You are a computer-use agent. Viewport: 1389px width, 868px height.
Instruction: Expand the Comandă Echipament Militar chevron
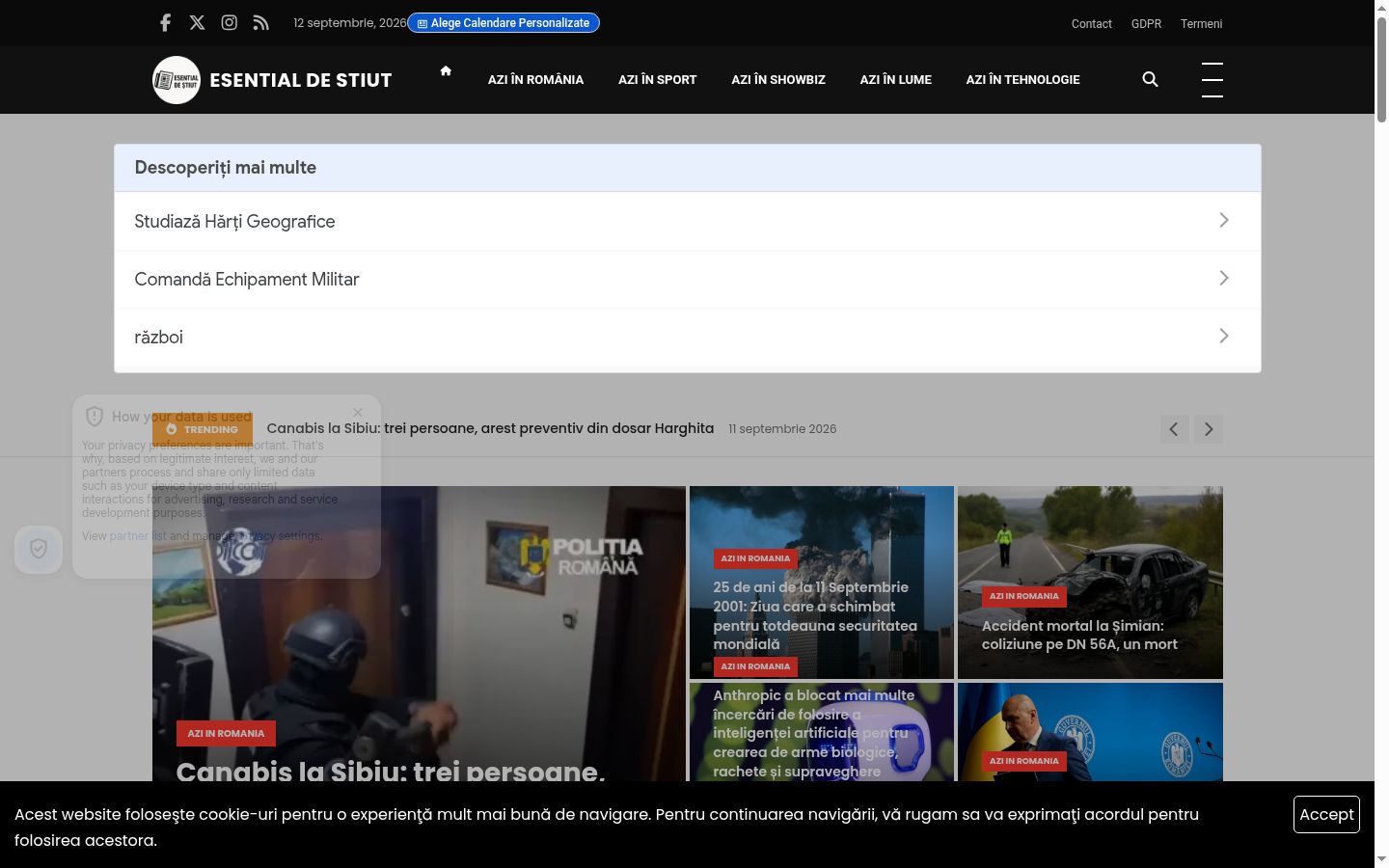point(1224,278)
